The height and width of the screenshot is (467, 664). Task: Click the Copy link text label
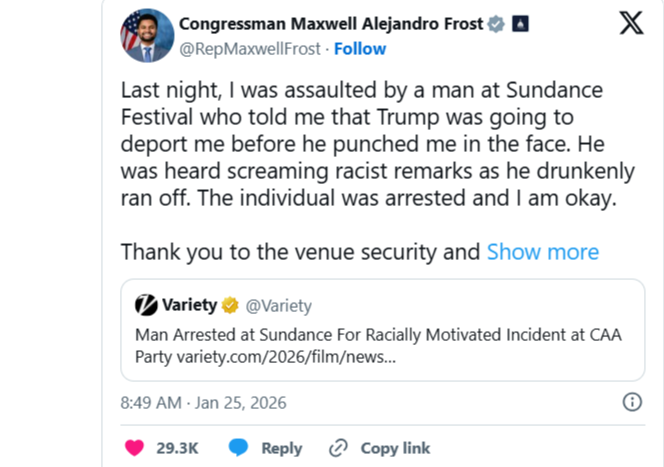(394, 448)
